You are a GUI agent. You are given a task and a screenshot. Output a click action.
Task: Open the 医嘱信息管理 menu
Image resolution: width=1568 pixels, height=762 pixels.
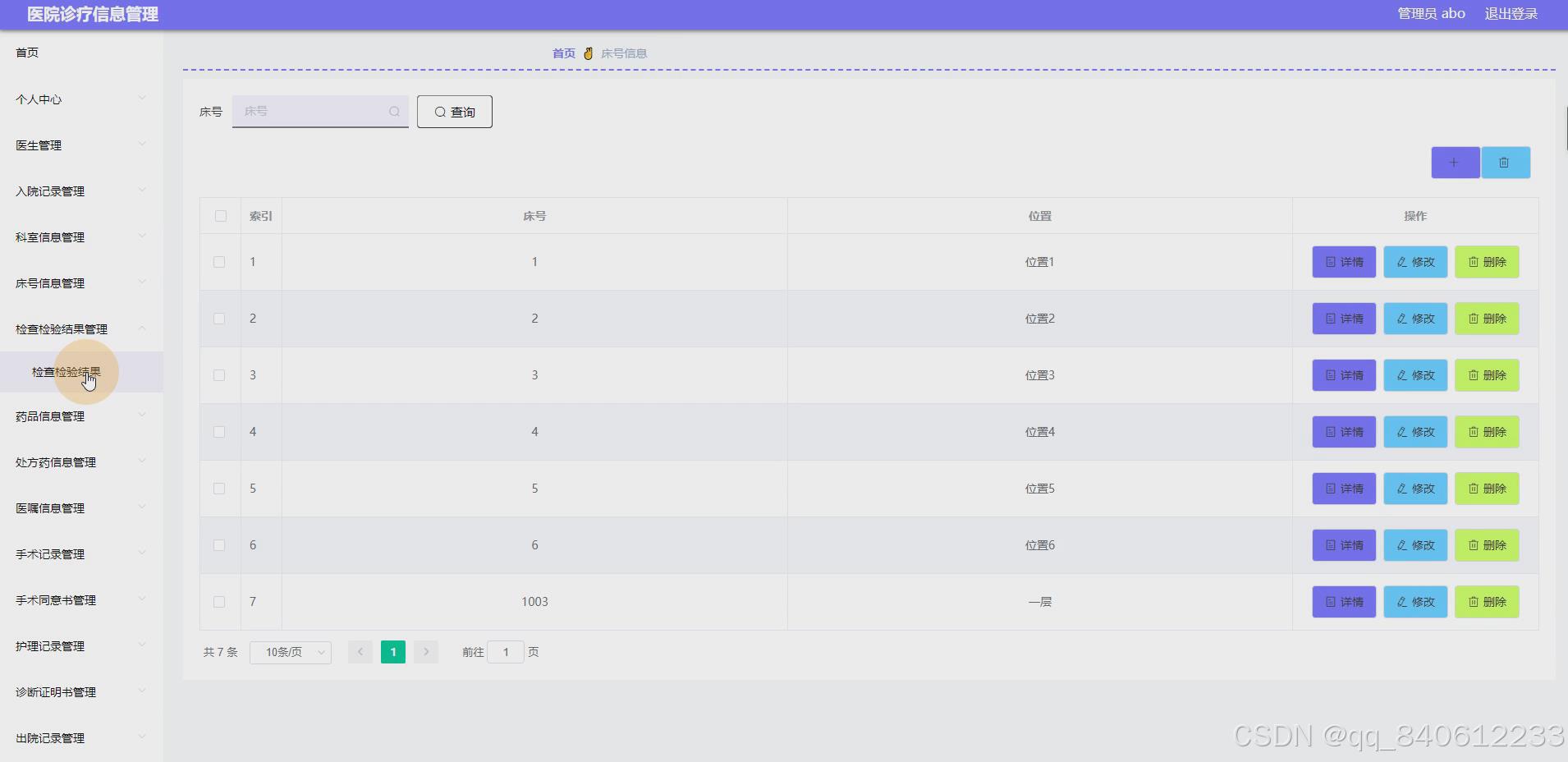81,508
